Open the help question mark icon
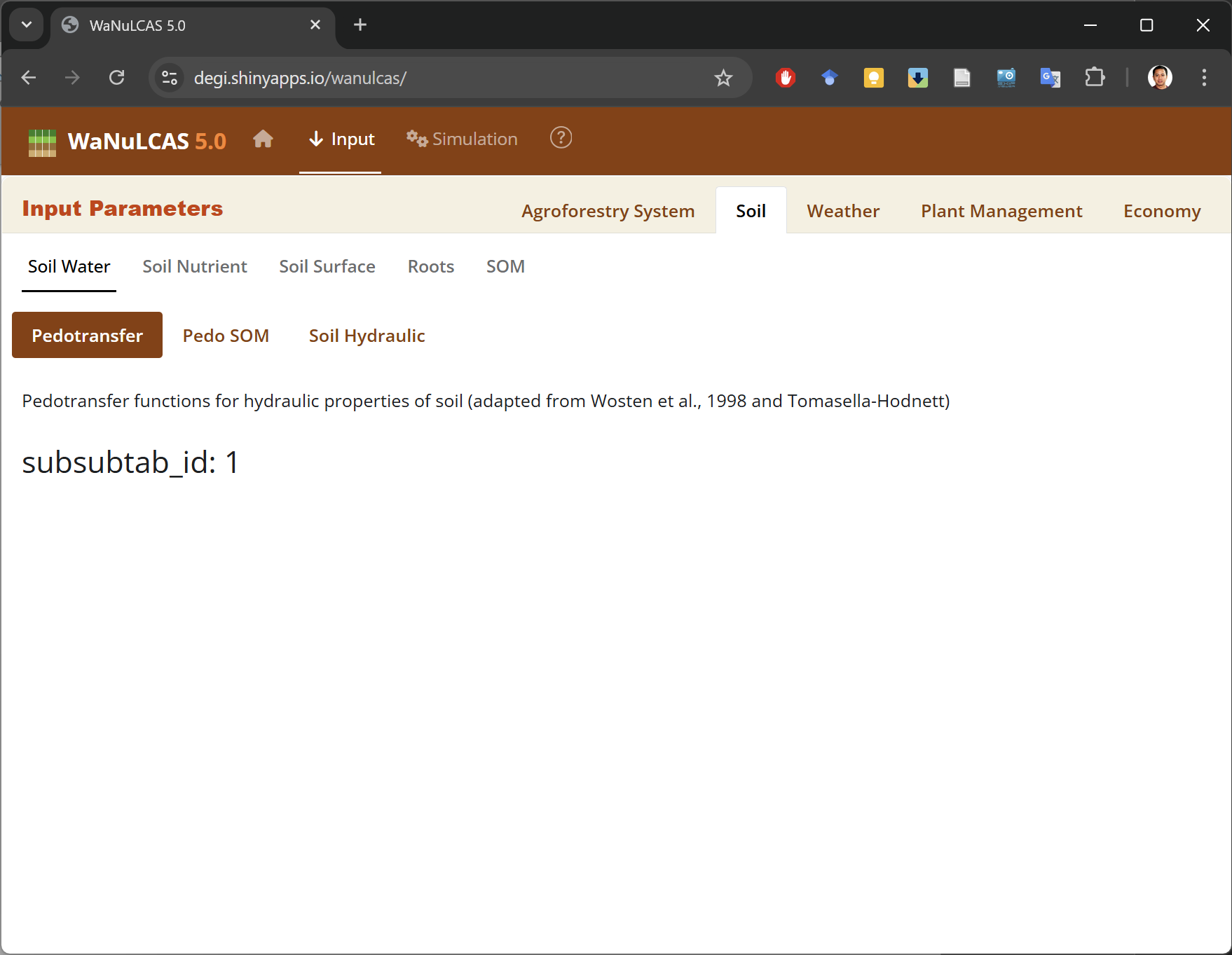1232x955 pixels. click(561, 138)
